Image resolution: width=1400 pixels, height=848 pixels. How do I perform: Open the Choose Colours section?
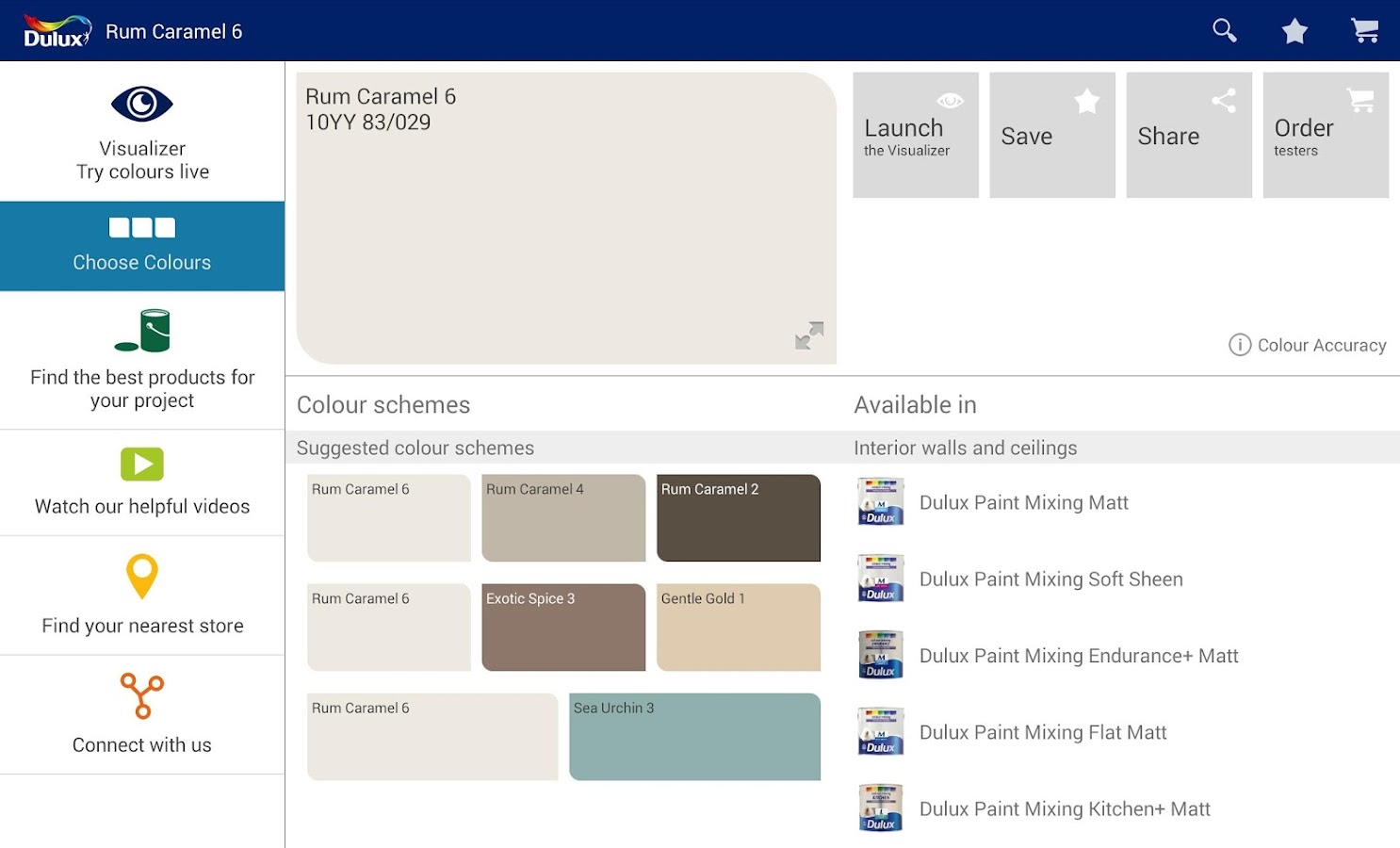point(142,246)
